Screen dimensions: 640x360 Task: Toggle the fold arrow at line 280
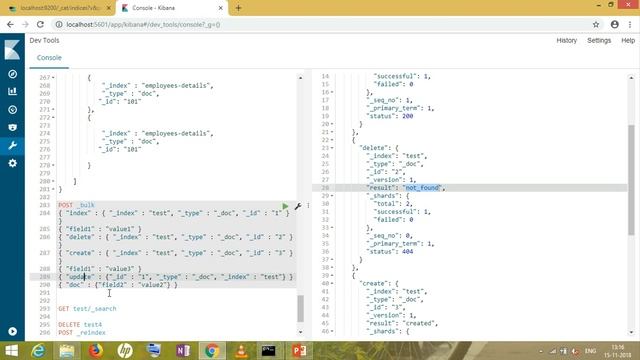click(53, 181)
